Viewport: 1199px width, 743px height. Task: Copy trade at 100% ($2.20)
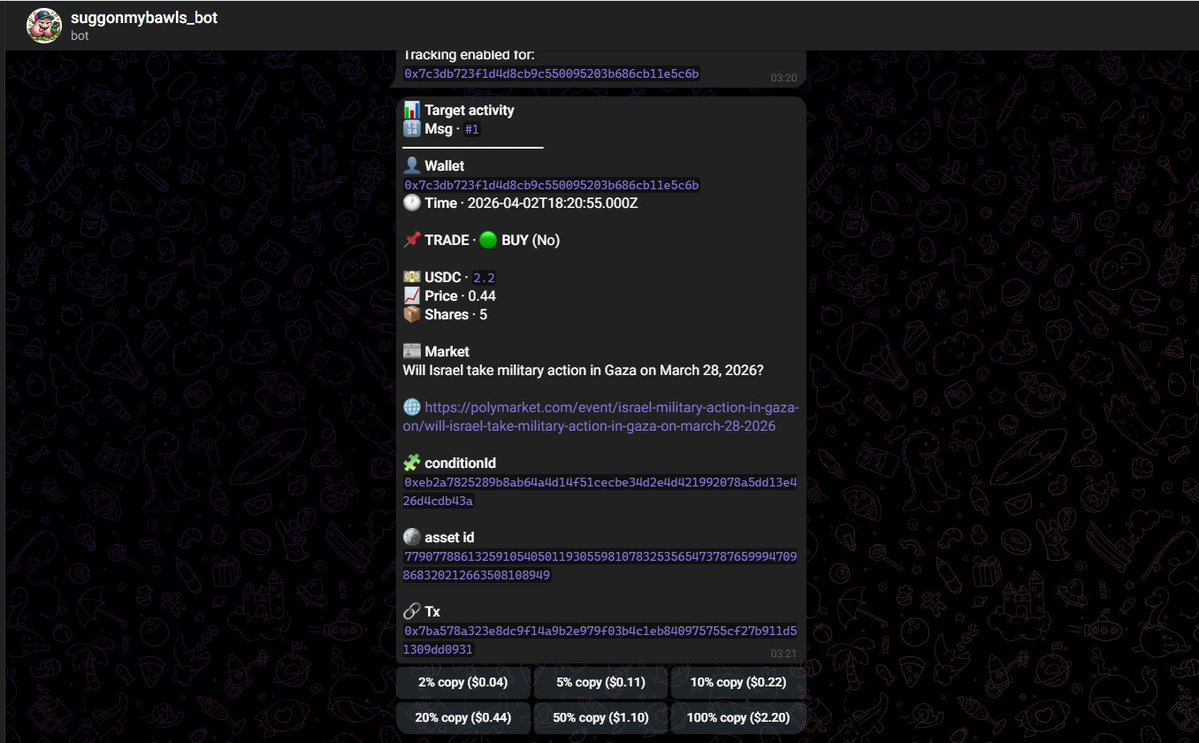point(738,718)
